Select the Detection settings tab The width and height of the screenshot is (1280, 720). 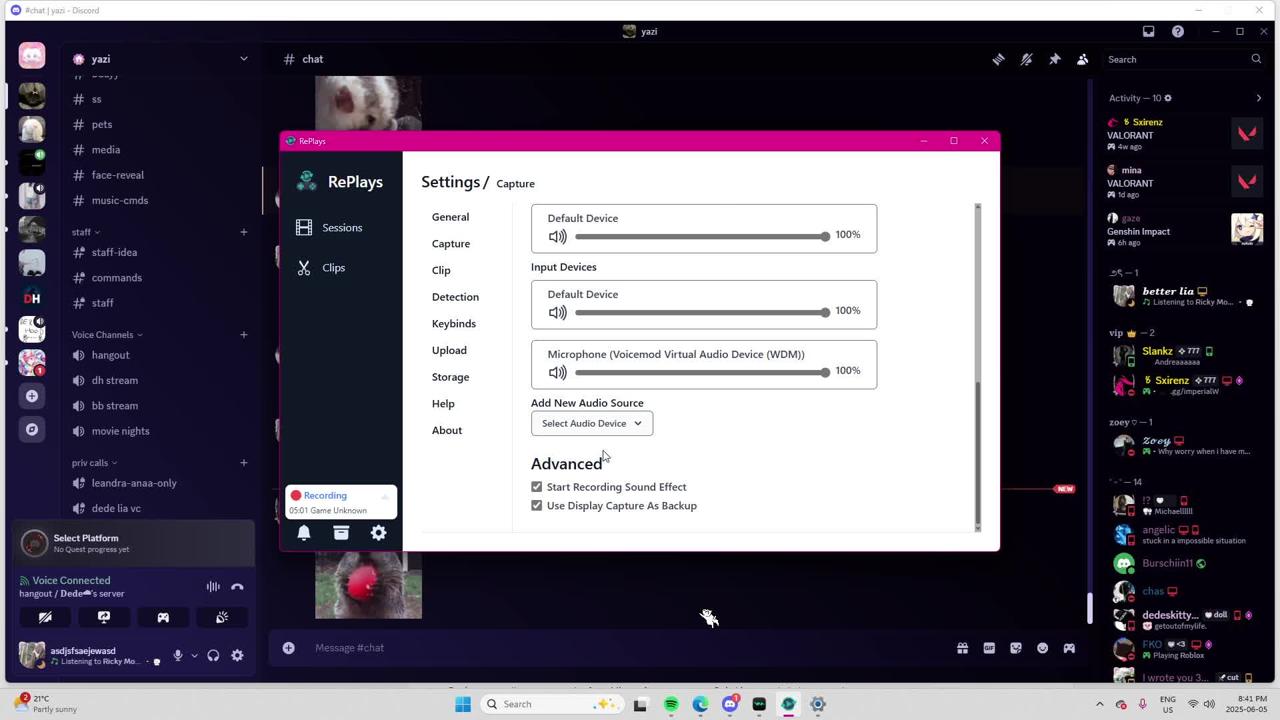[455, 297]
